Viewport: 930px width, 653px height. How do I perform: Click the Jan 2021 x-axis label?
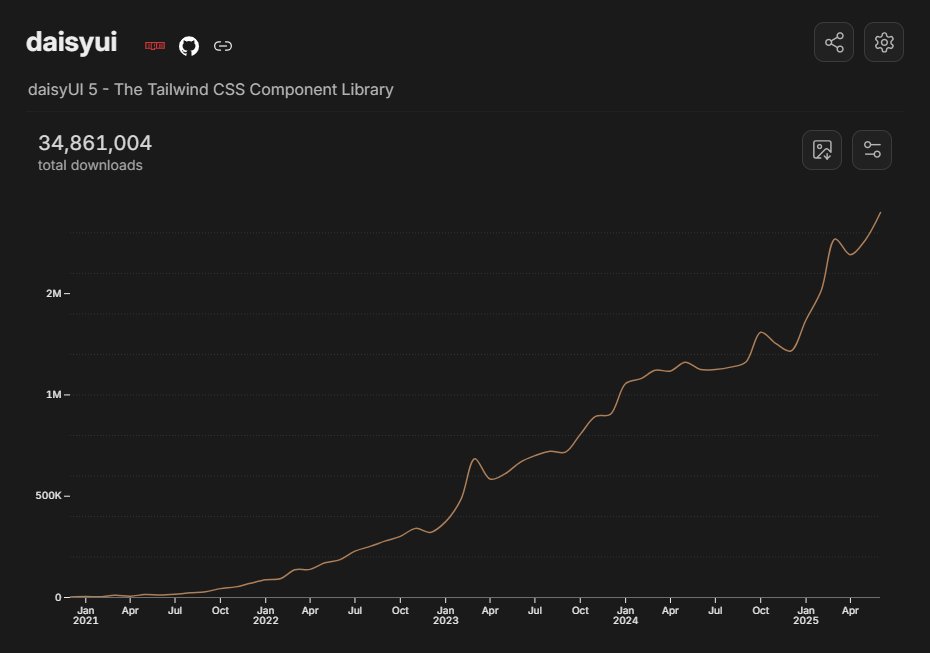[85, 615]
